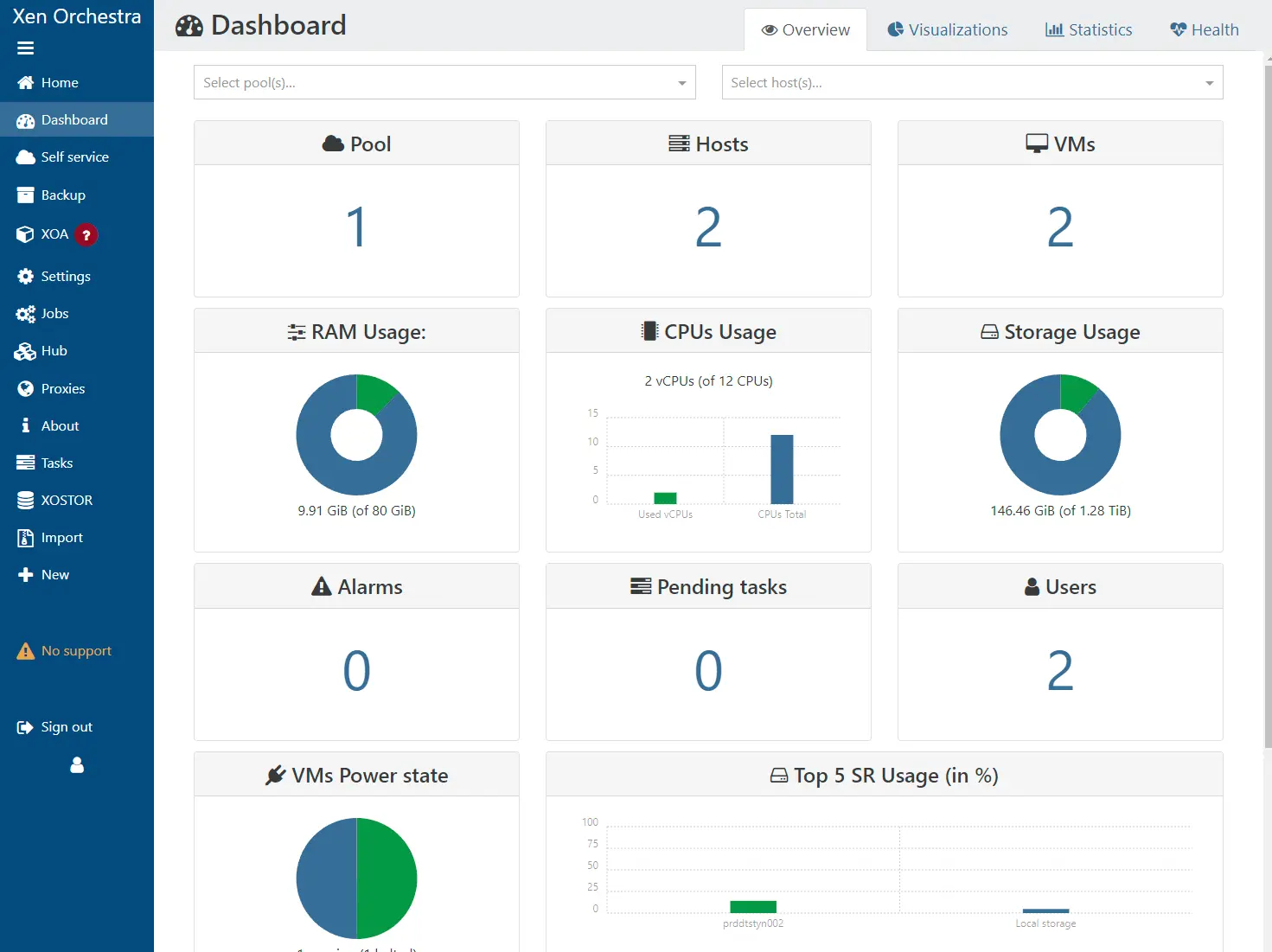
Task: Switch to the Health tab
Action: [1204, 29]
